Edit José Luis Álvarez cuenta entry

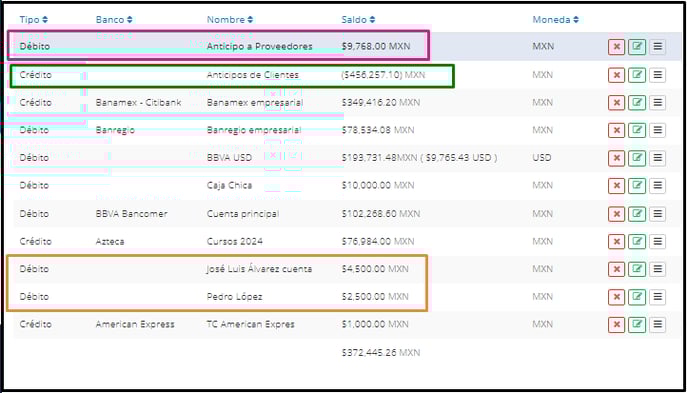click(x=637, y=269)
